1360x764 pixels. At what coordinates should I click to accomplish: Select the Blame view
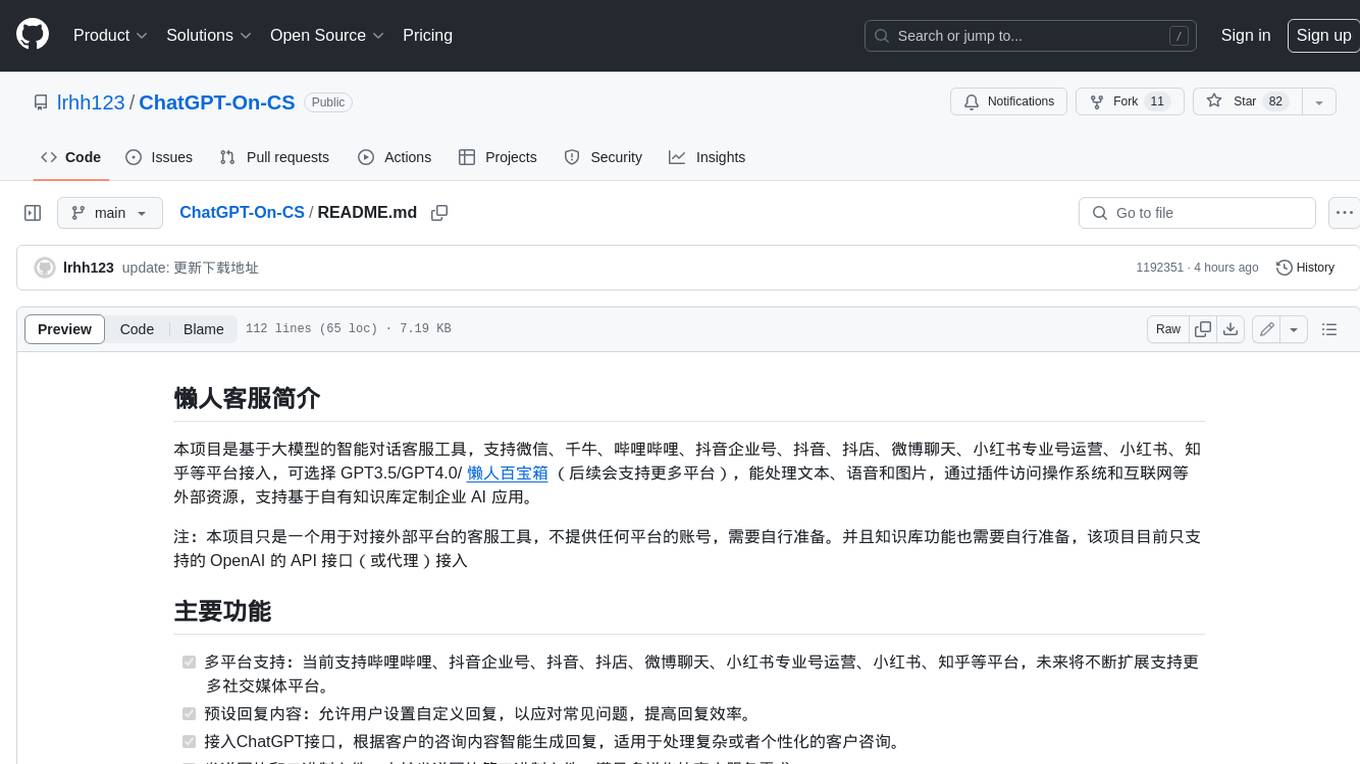pos(203,329)
